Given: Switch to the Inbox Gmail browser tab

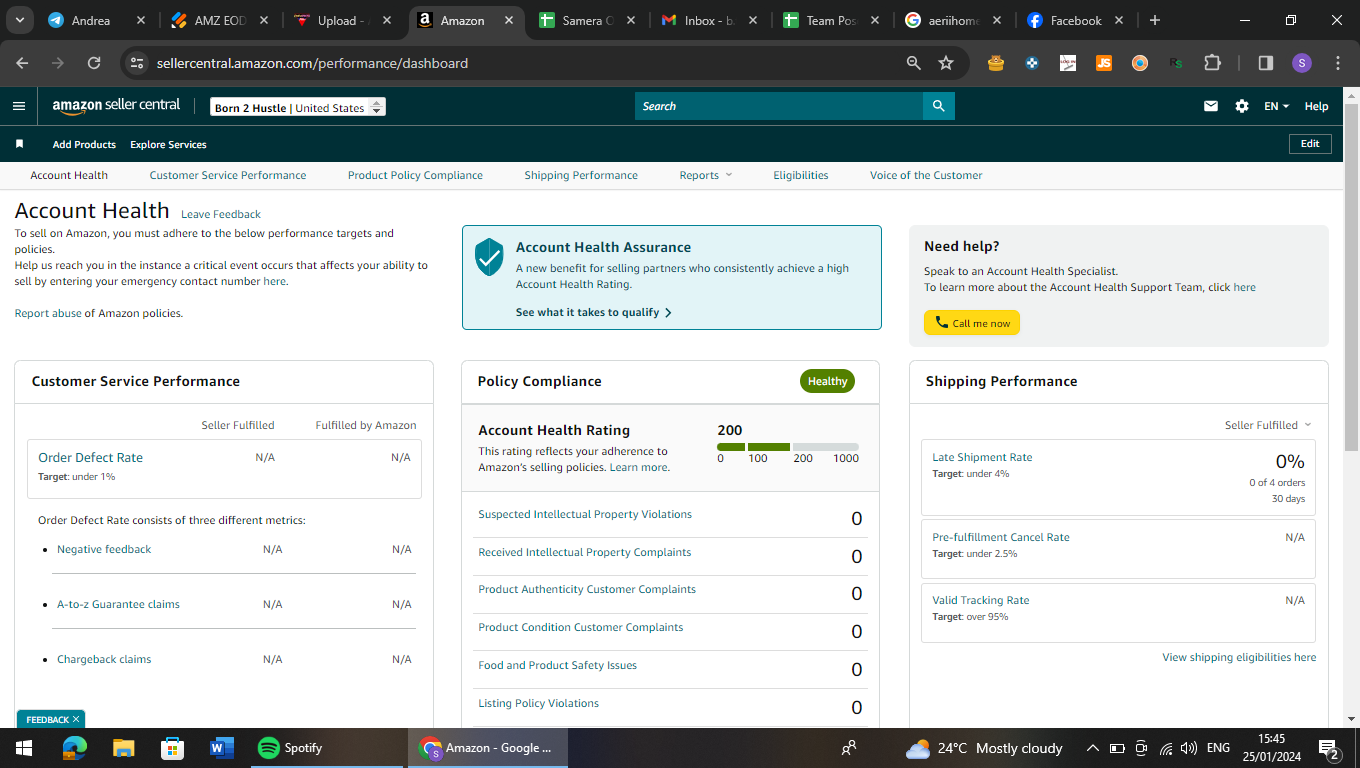Looking at the screenshot, I should (x=711, y=20).
